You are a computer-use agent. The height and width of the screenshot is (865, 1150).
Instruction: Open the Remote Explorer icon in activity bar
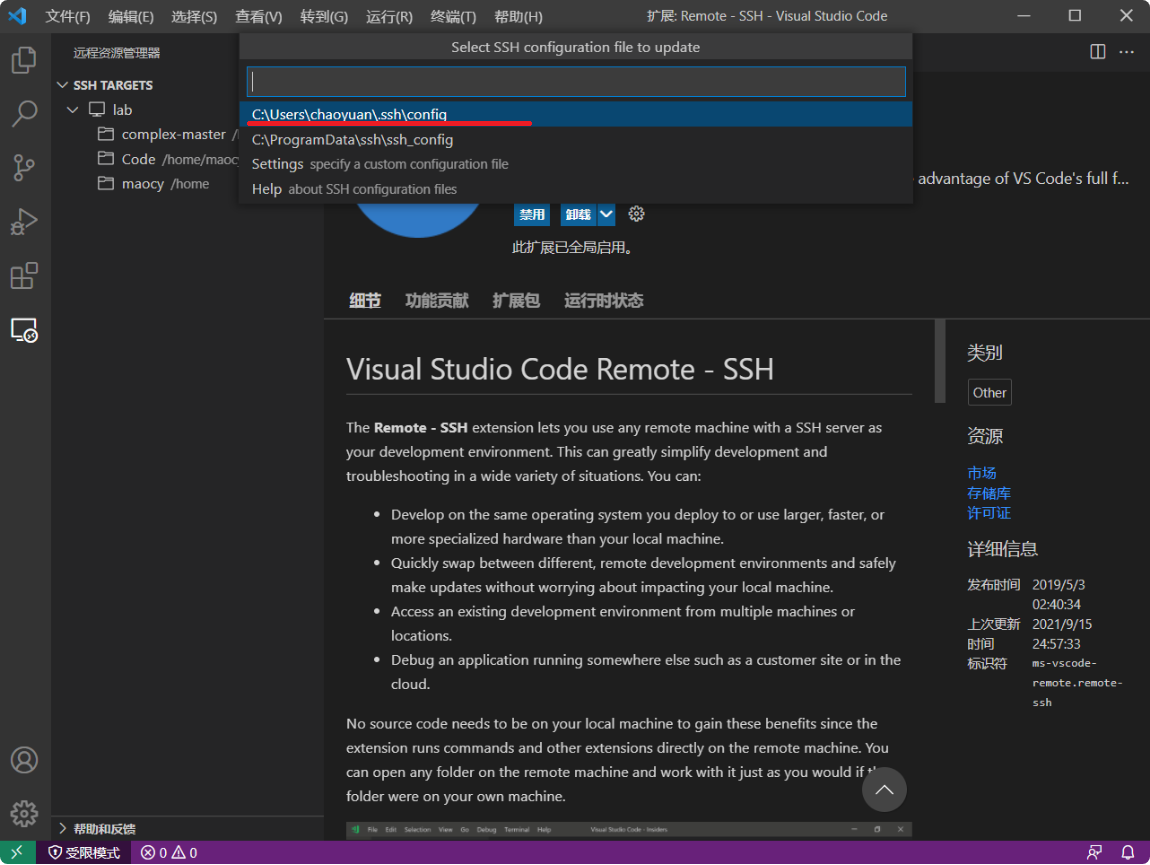coord(24,330)
